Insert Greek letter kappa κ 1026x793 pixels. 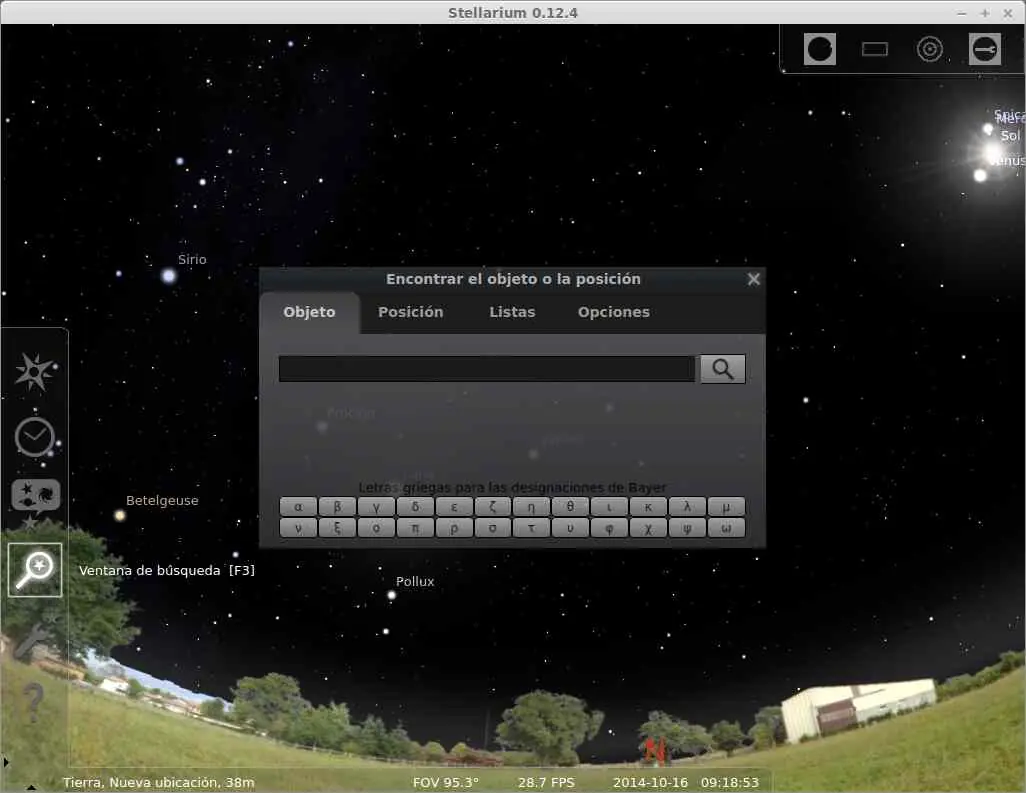pos(648,506)
